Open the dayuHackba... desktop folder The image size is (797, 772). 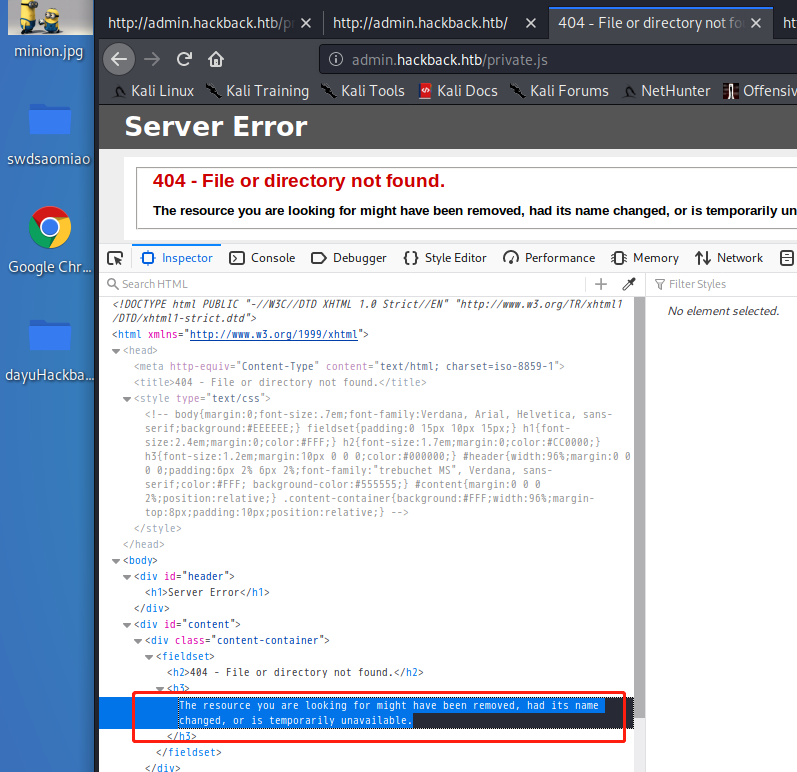(49, 351)
